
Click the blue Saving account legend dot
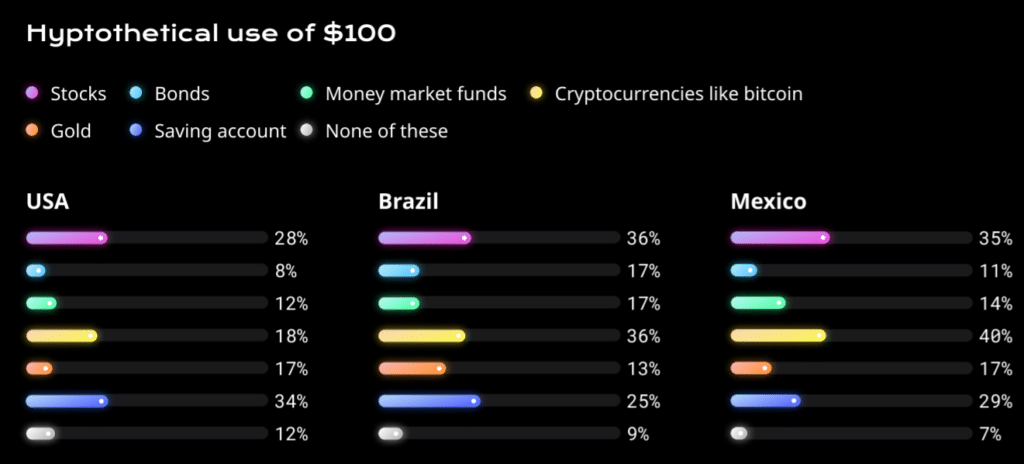coord(136,131)
